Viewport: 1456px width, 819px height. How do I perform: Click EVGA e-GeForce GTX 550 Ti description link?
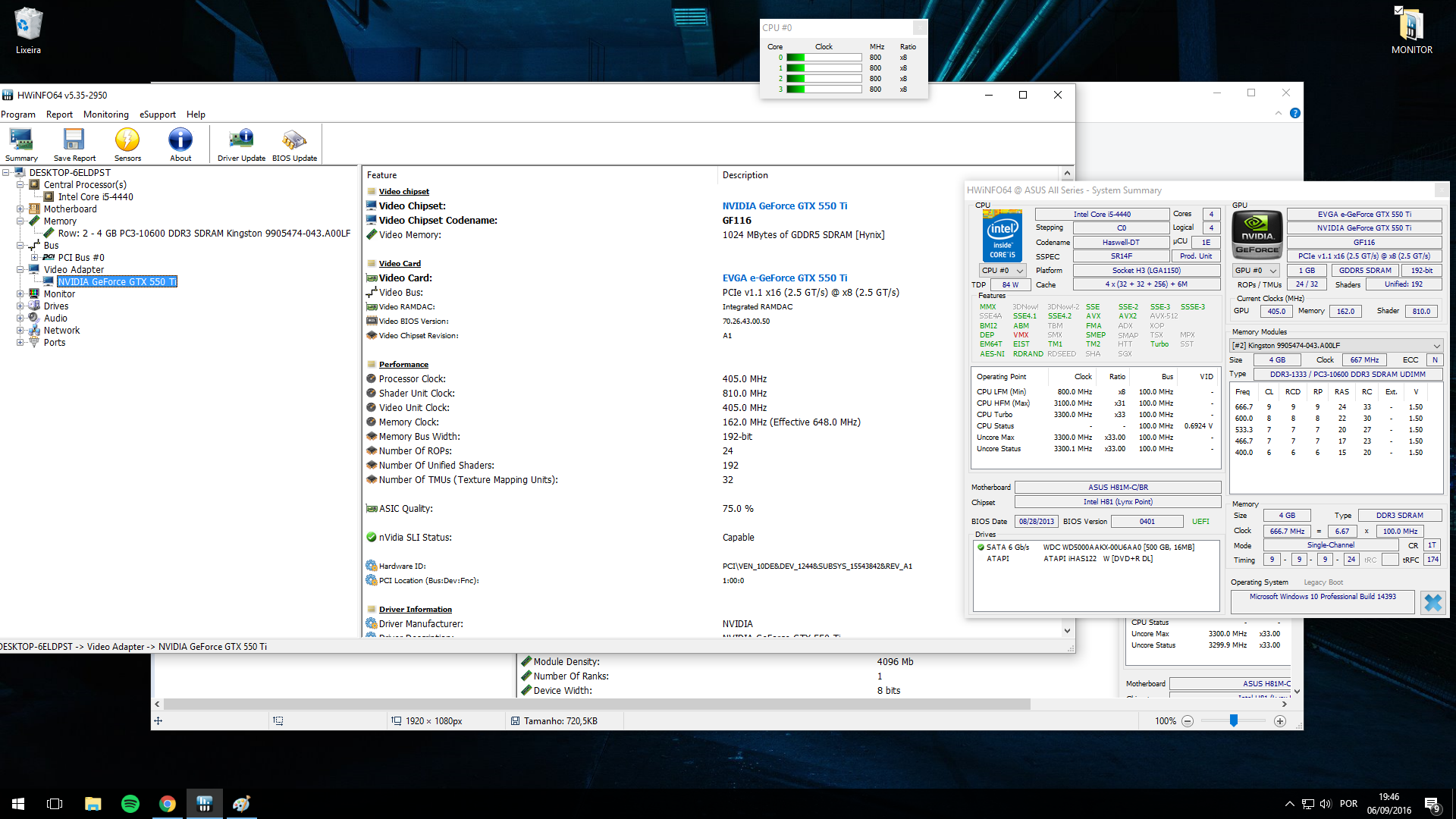click(785, 278)
